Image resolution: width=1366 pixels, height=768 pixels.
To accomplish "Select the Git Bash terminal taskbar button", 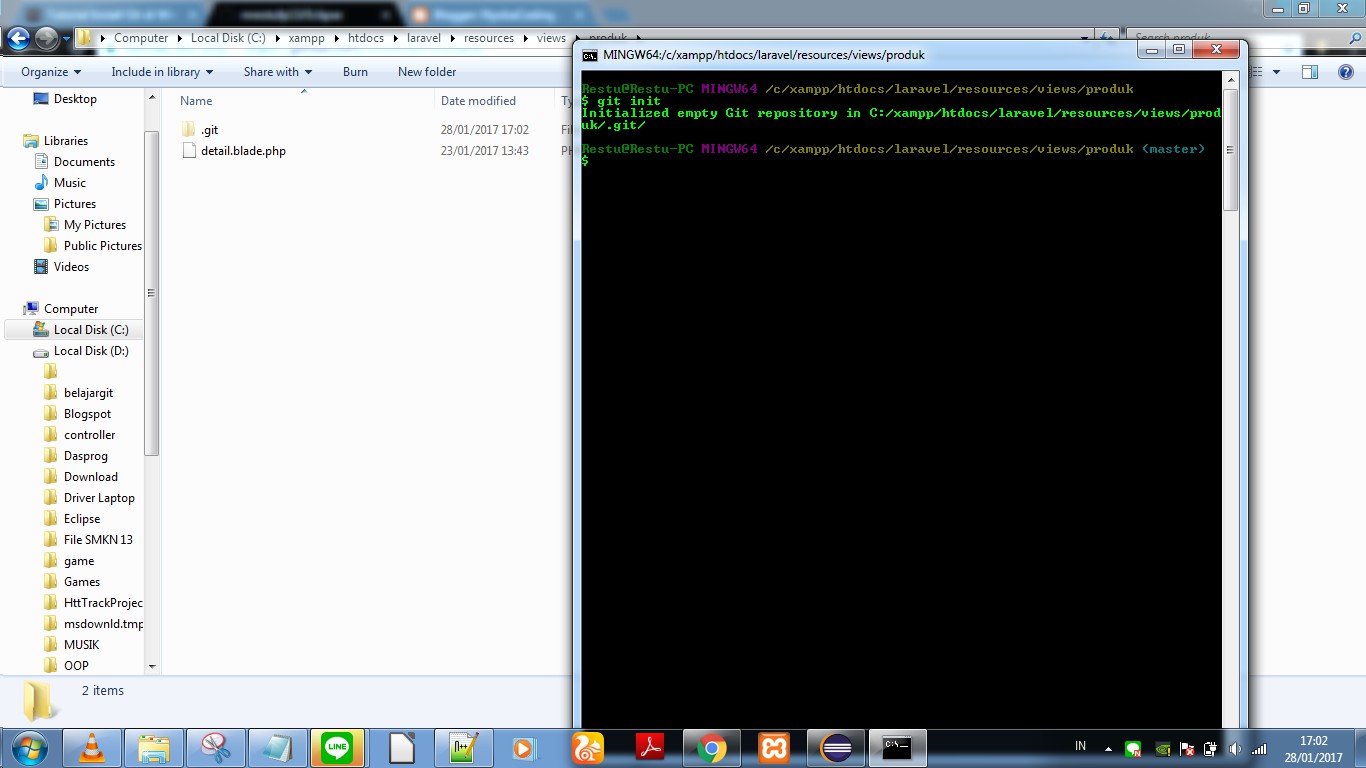I will (x=898, y=748).
